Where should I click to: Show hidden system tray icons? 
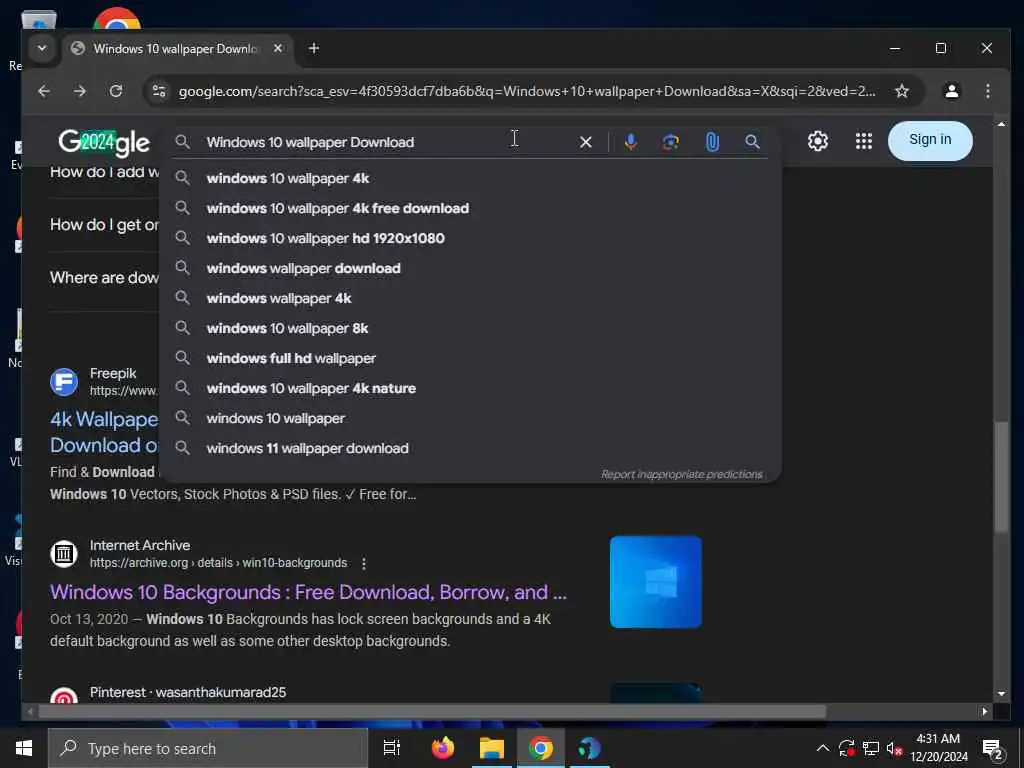823,748
